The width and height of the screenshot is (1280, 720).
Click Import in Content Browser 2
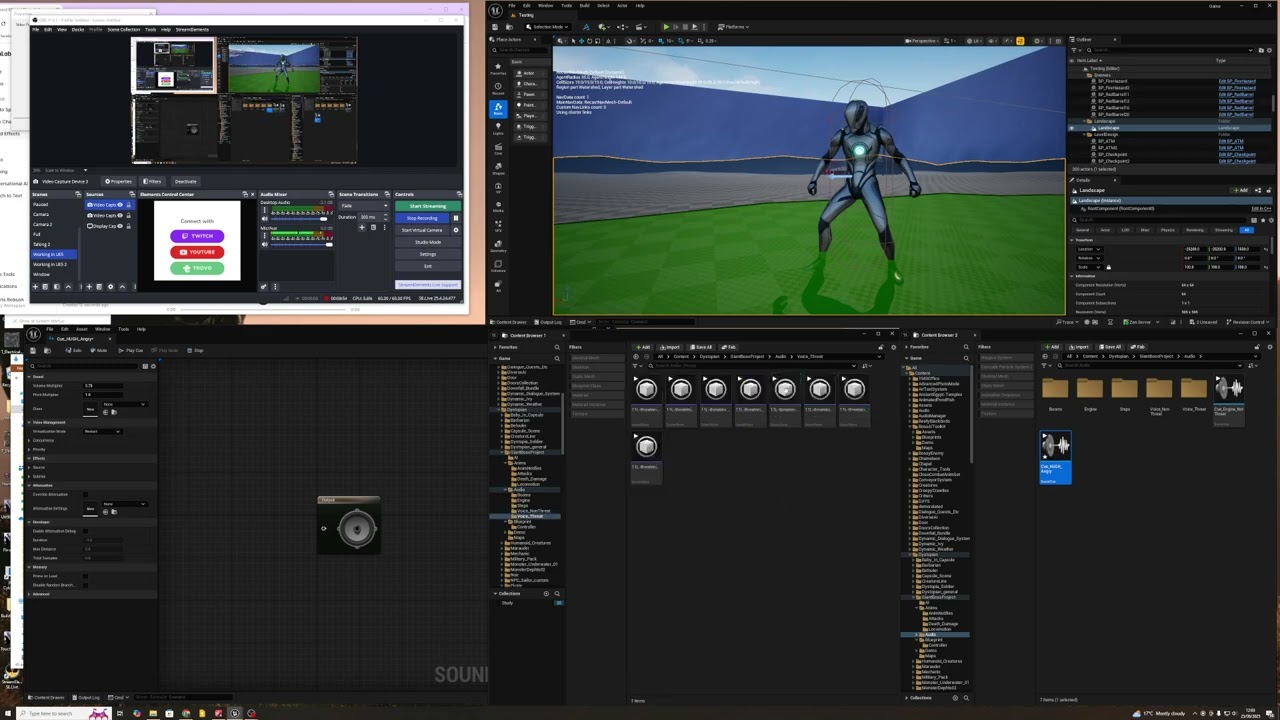1077,347
